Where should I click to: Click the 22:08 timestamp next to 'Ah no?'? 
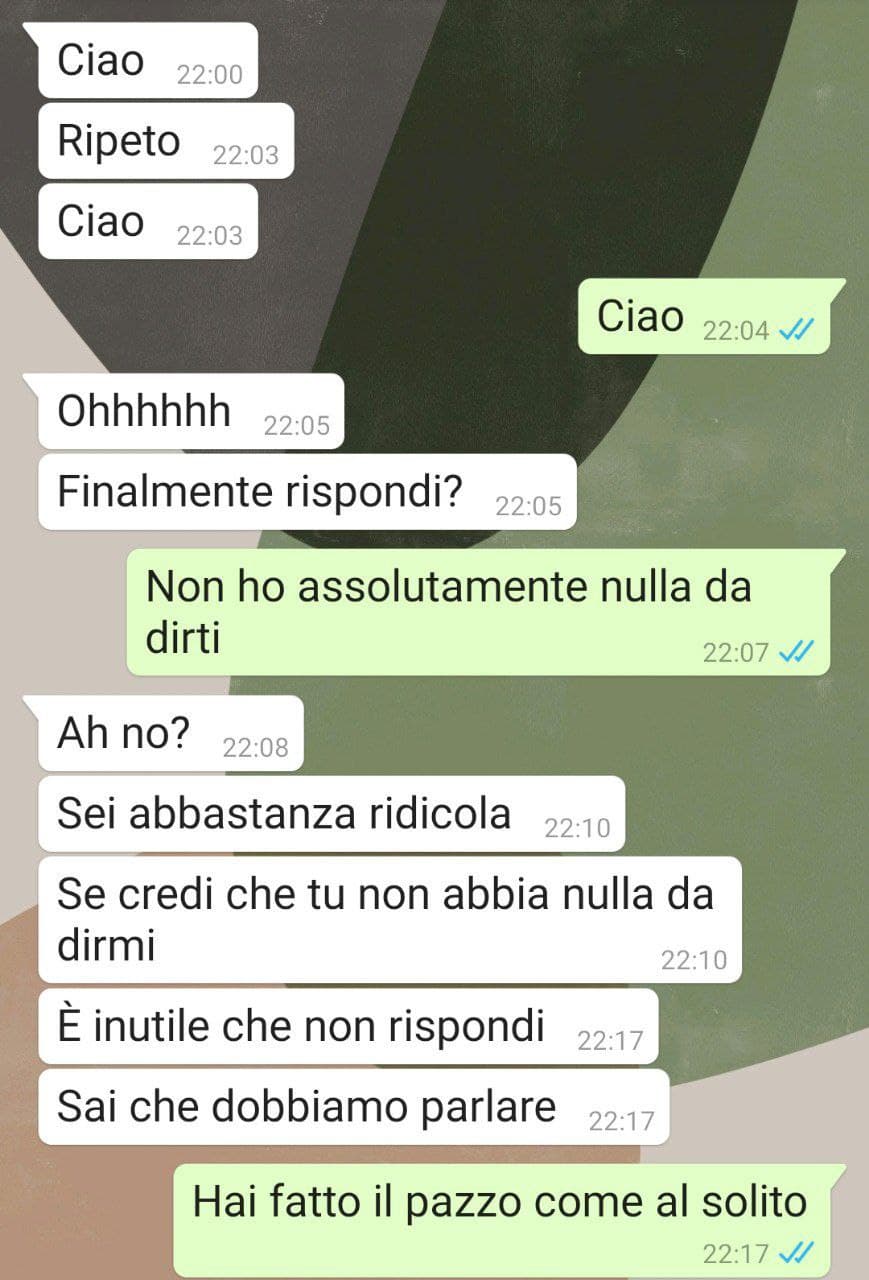[x=255, y=747]
